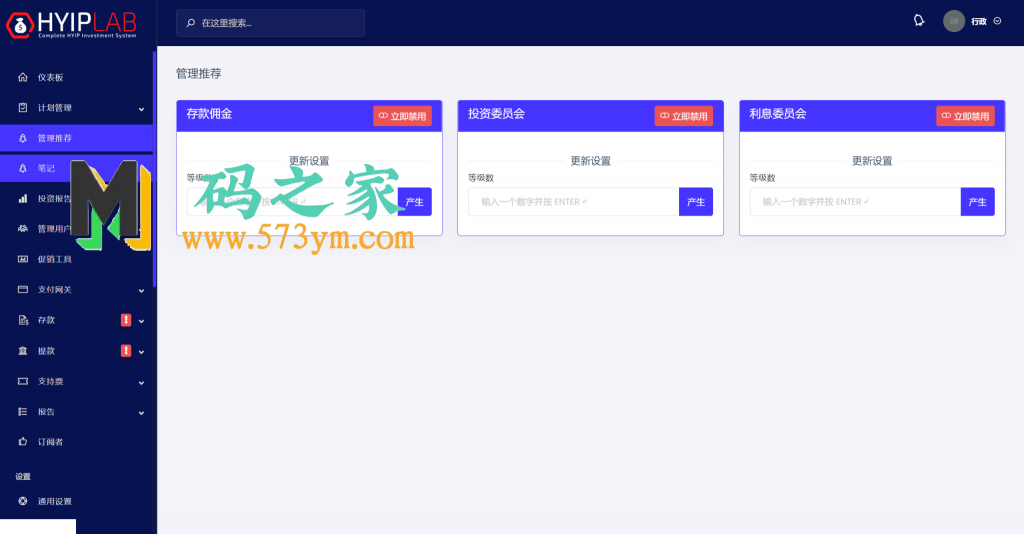Click the 促销工具 sidebar icon

click(x=23, y=259)
